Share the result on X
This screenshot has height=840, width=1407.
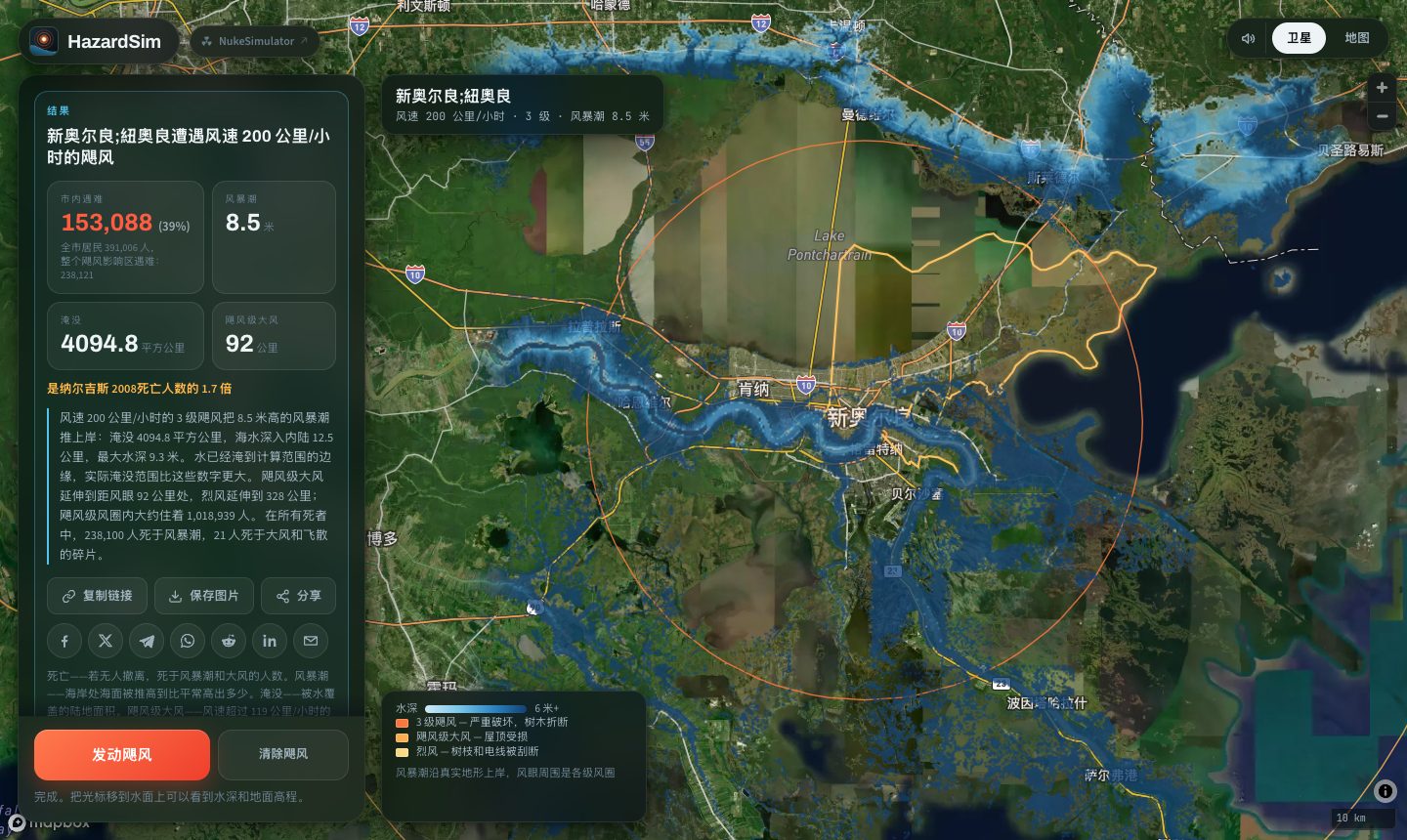106,641
